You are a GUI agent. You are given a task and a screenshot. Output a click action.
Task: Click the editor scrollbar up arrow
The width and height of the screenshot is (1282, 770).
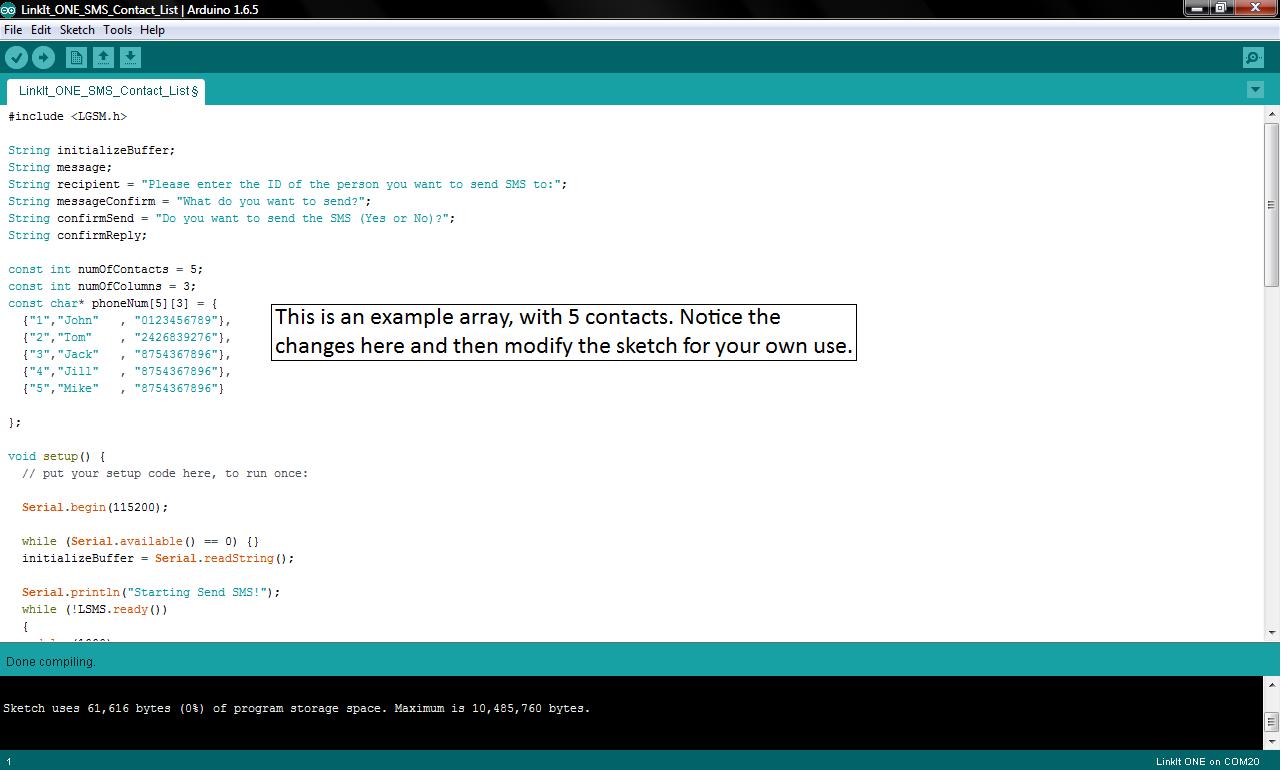1272,116
